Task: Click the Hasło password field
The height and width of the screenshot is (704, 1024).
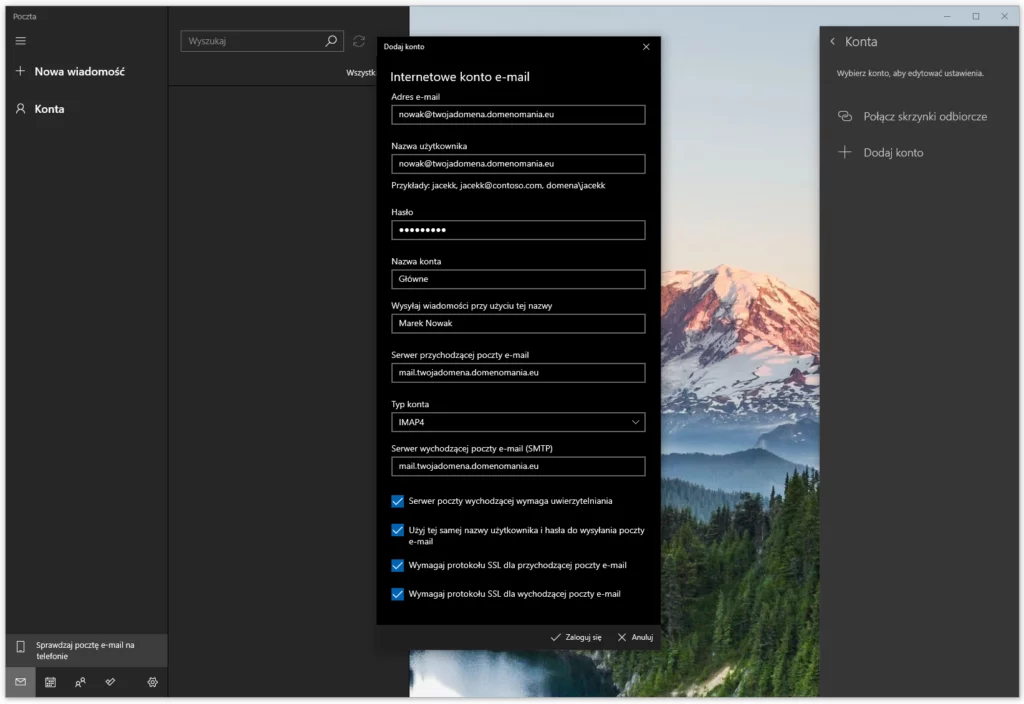Action: [518, 231]
